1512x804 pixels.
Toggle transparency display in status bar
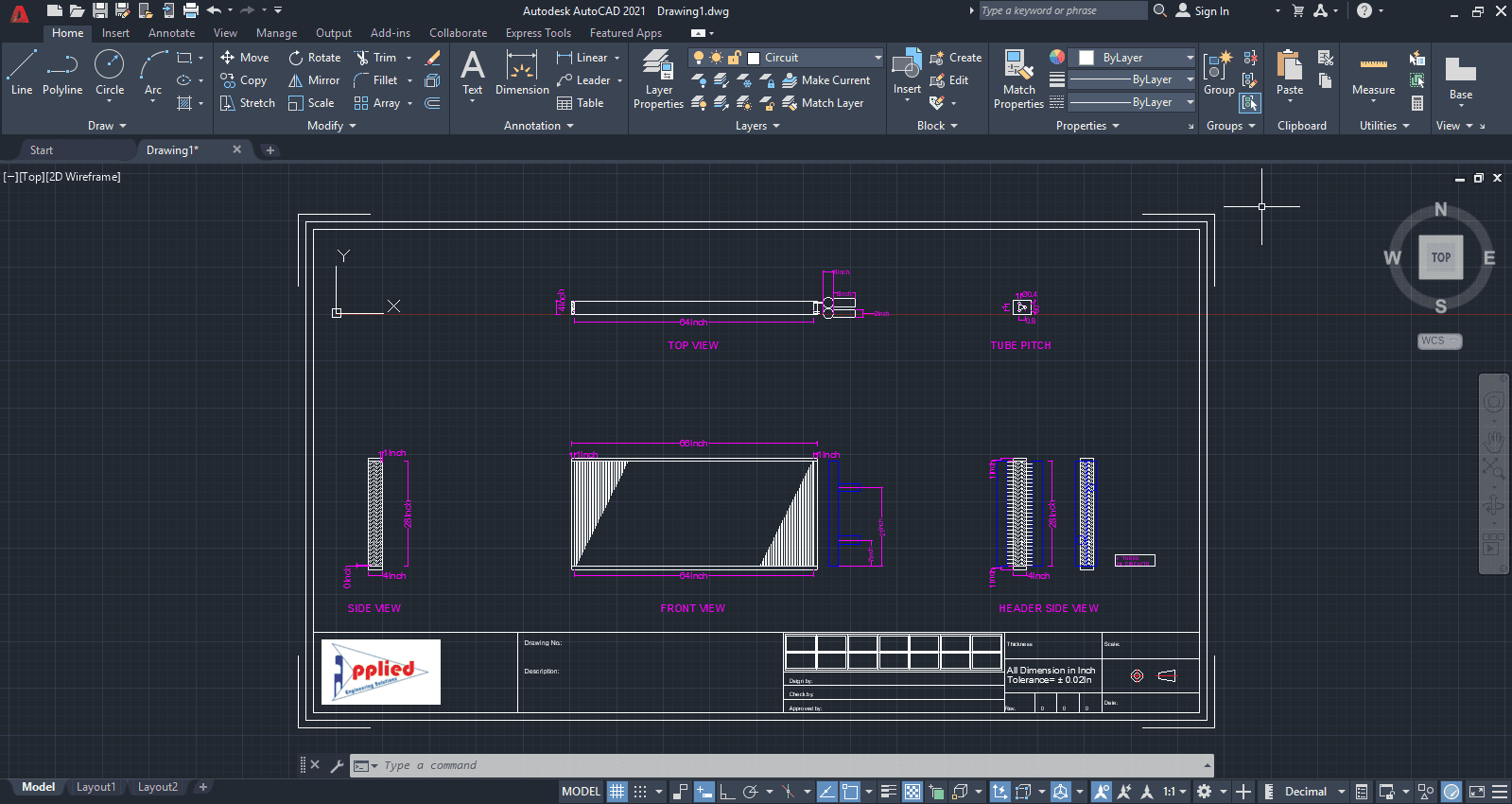point(912,792)
